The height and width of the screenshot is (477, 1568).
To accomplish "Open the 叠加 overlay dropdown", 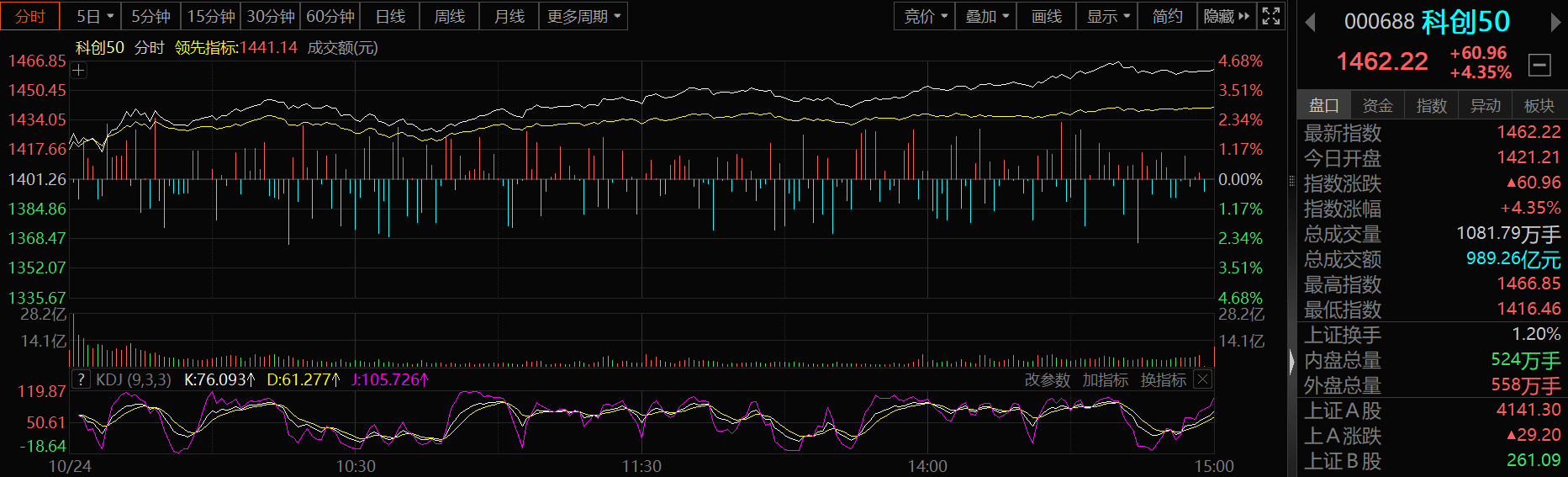I will (986, 16).
